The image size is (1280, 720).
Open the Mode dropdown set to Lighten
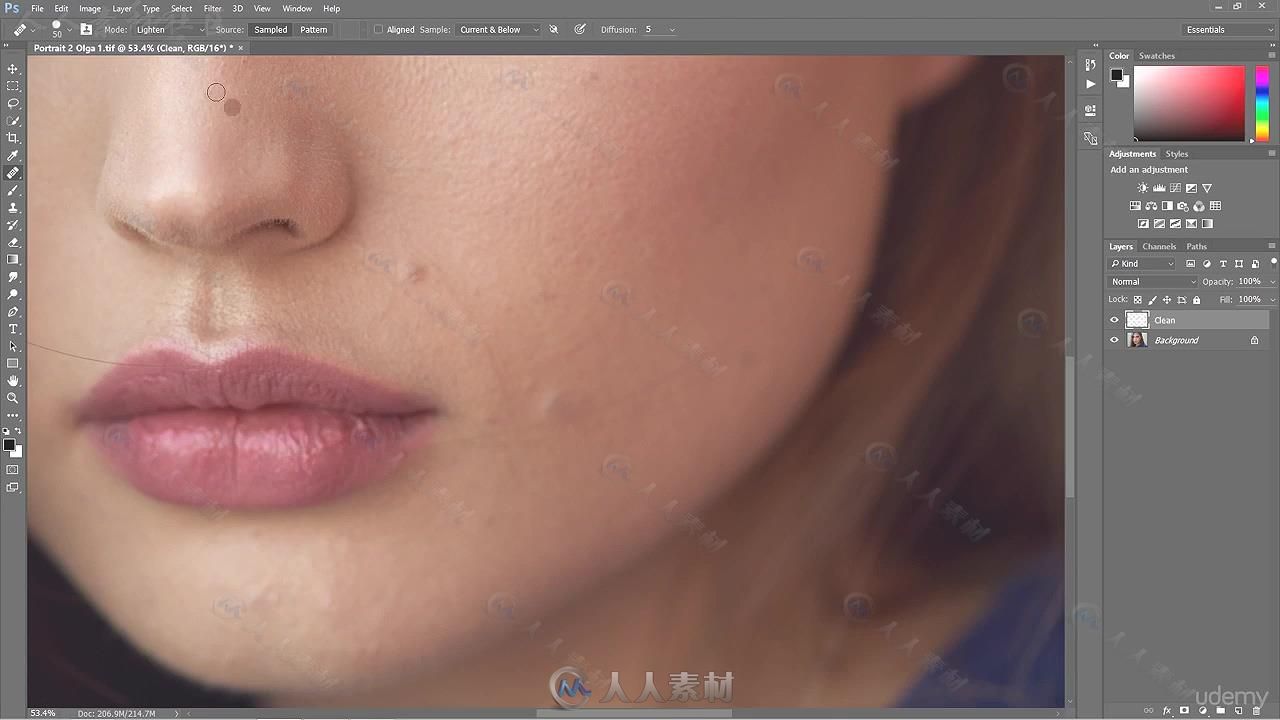[169, 30]
